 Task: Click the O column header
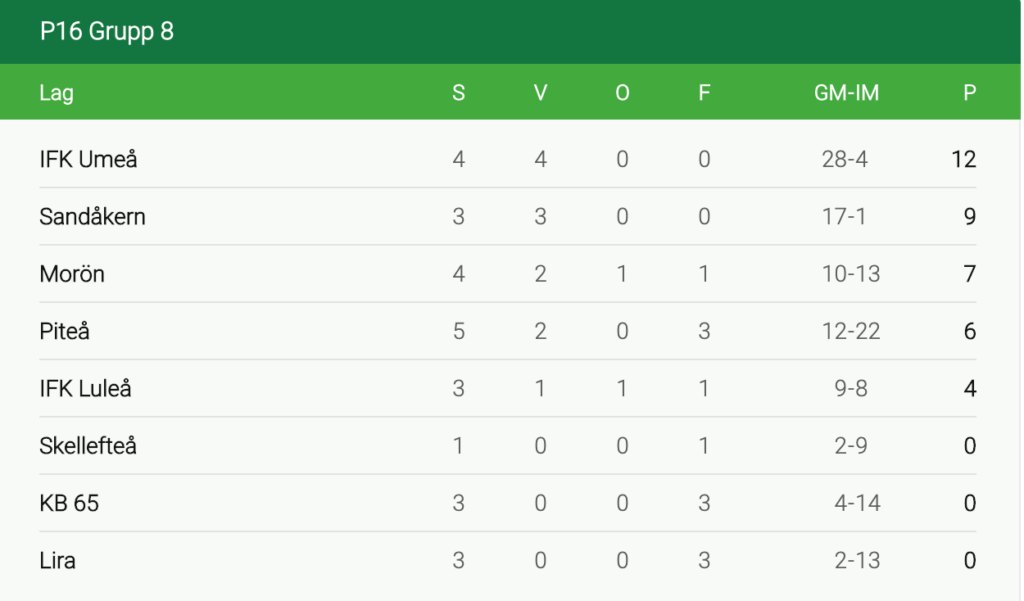coord(622,93)
